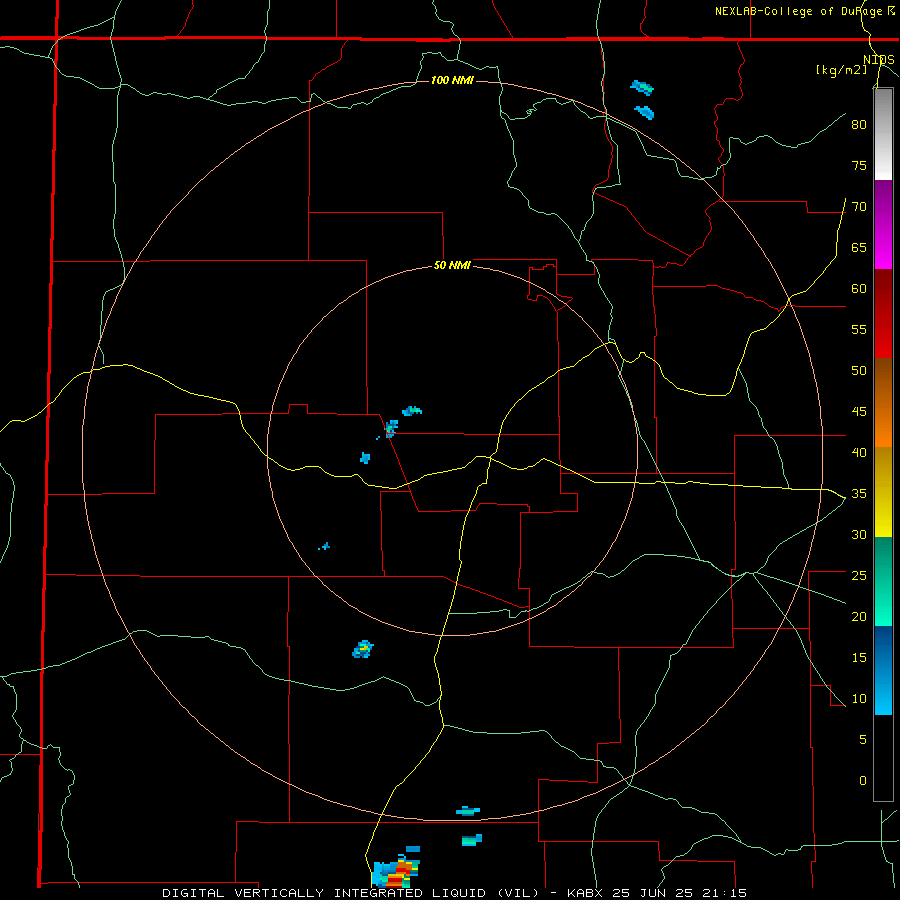900x900 pixels.
Task: Click the value 75 on the scale
Action: pos(859,165)
